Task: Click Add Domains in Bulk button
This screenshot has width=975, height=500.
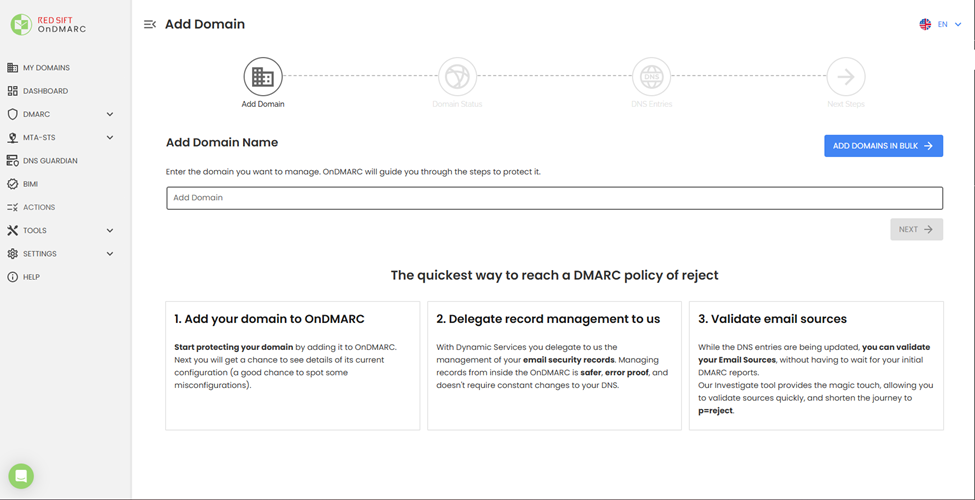Action: [x=884, y=146]
